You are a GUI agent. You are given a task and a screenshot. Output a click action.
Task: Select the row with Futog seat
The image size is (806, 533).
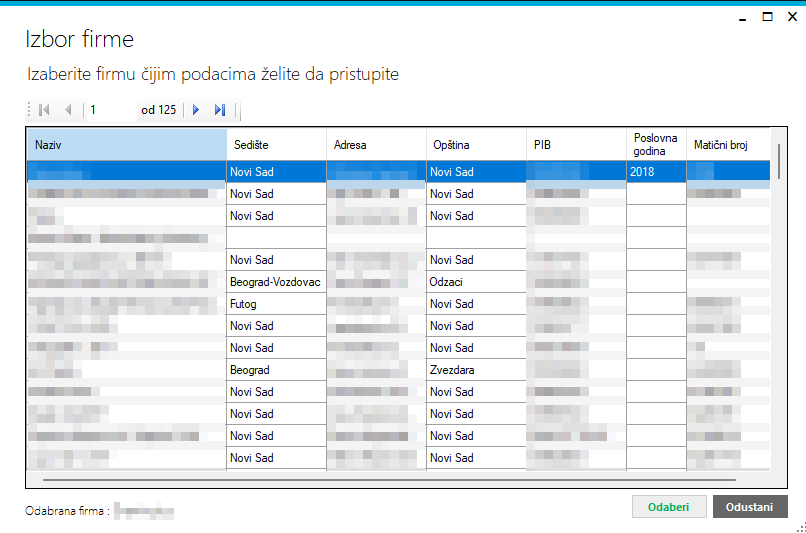[x=398, y=304]
